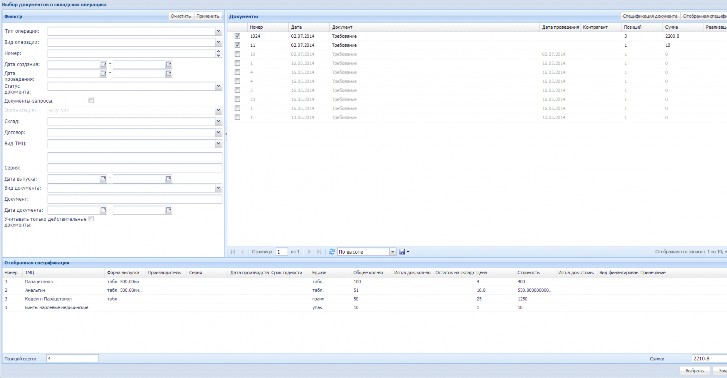This screenshot has height=378, width=727.
Task: Sort Документы grid by Дата column header
Action: pos(309,27)
